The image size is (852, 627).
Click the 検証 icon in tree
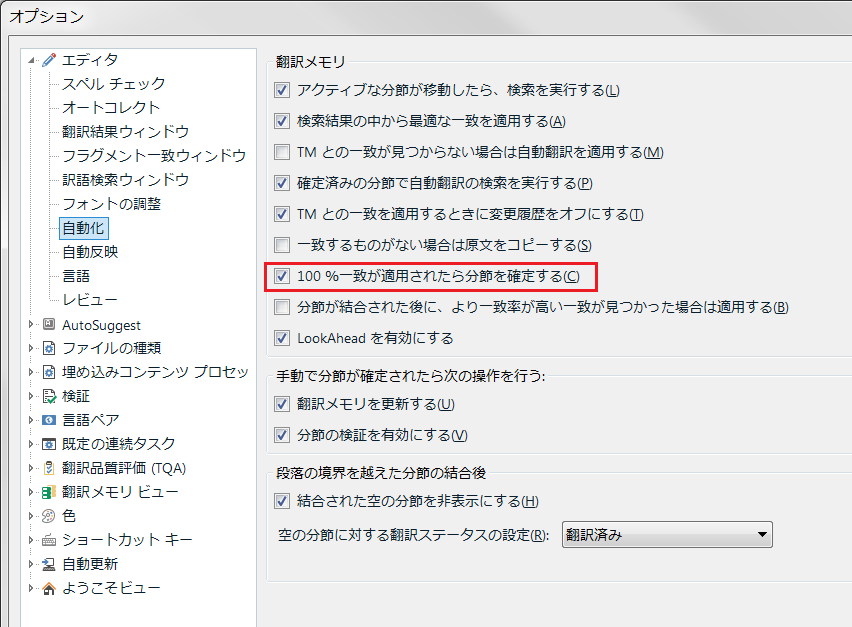pos(49,396)
